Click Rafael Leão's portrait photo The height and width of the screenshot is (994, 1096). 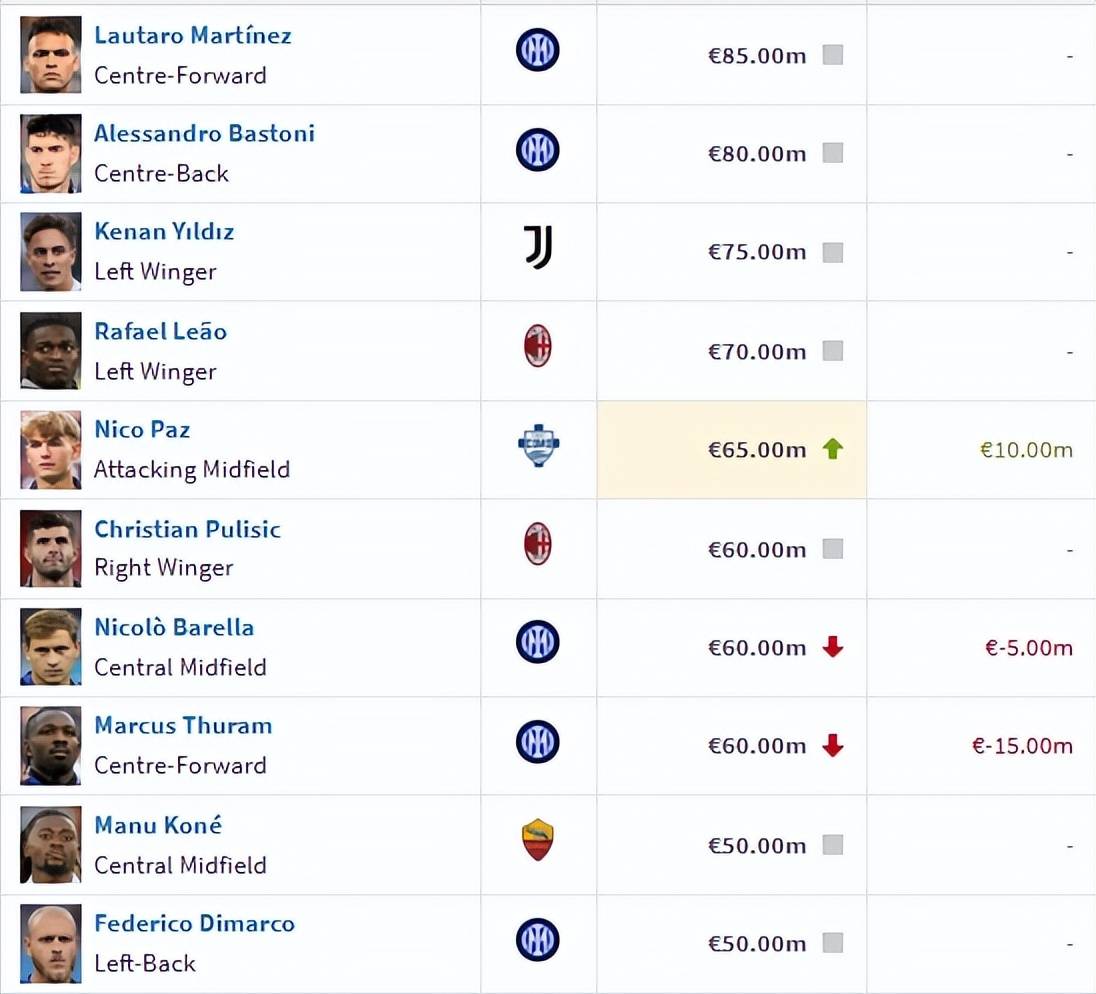tap(50, 351)
